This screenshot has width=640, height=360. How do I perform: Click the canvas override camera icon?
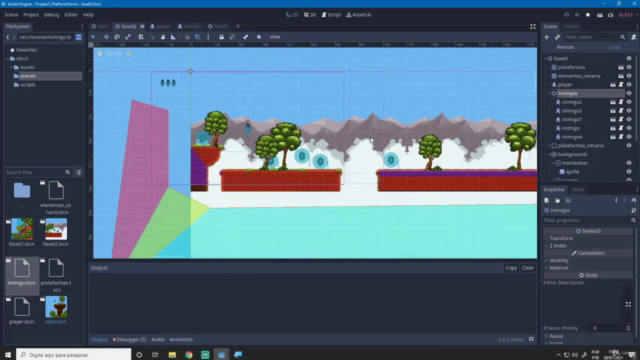tap(259, 37)
